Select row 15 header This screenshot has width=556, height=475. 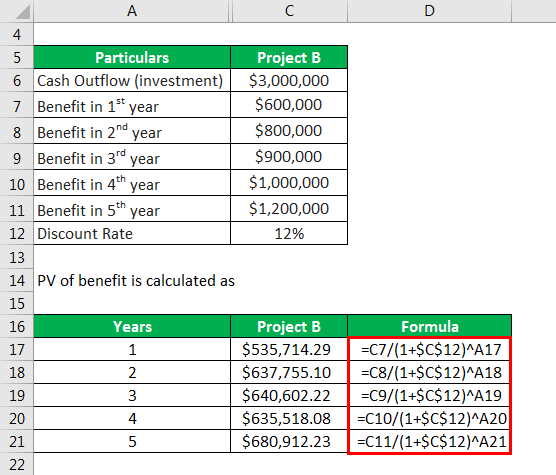(17, 303)
